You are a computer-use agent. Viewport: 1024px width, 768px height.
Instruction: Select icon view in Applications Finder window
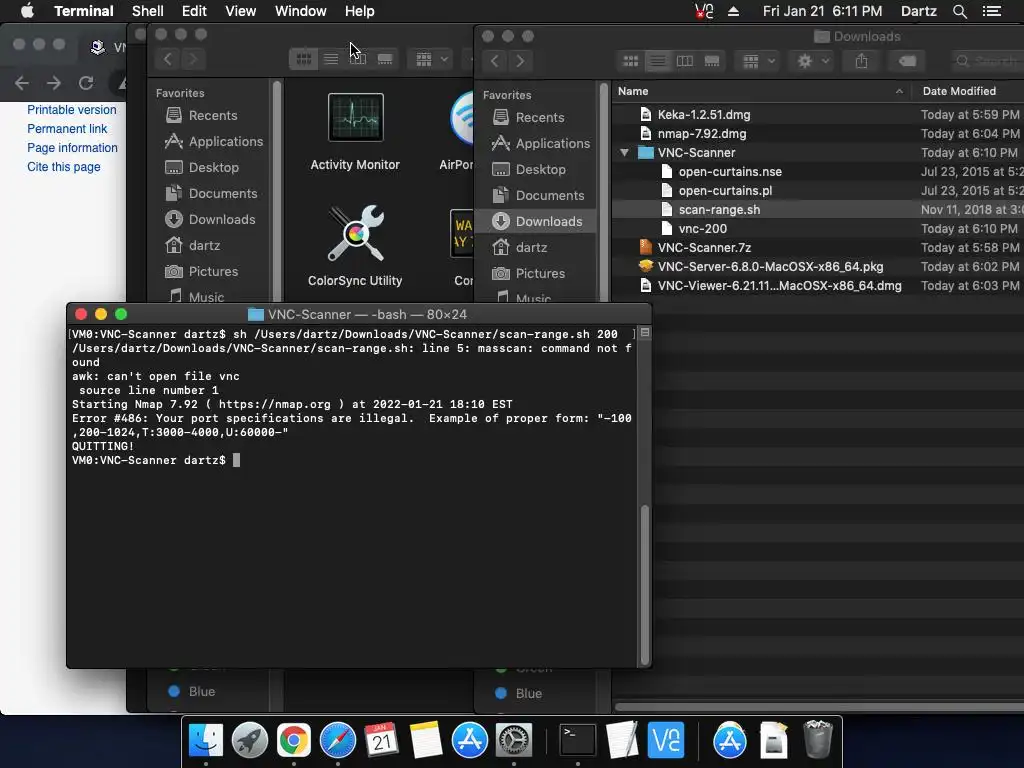coord(304,59)
